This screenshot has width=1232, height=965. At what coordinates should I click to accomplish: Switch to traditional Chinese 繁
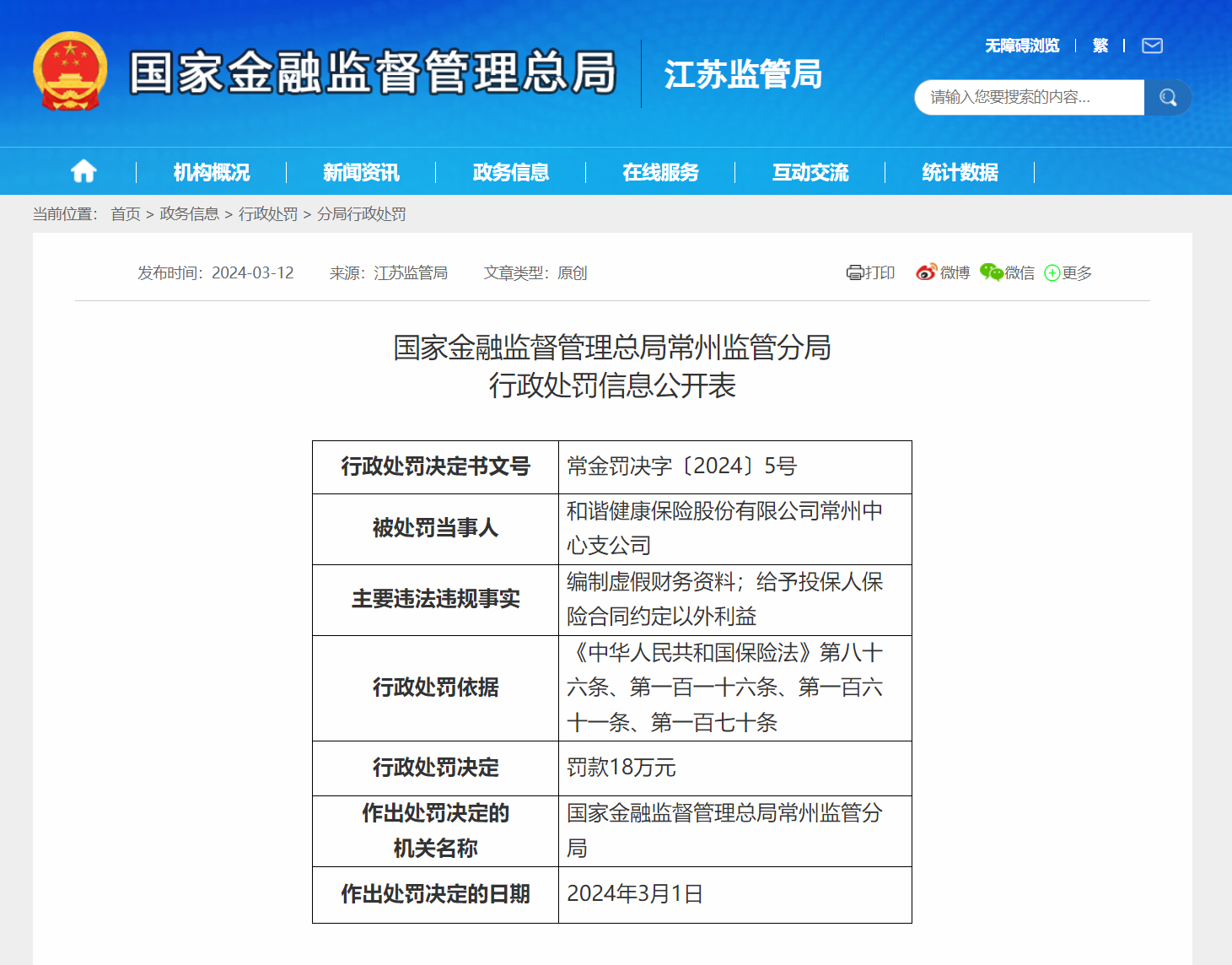[x=1100, y=46]
